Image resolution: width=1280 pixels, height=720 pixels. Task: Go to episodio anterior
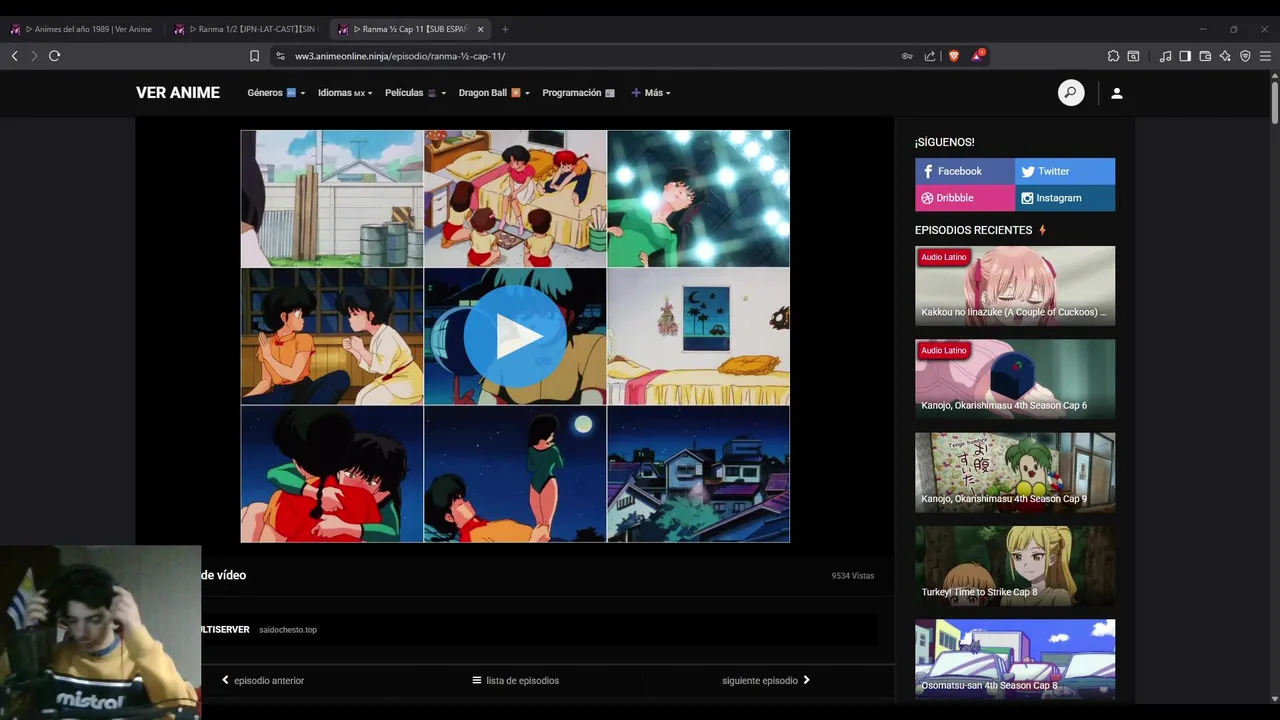point(263,681)
